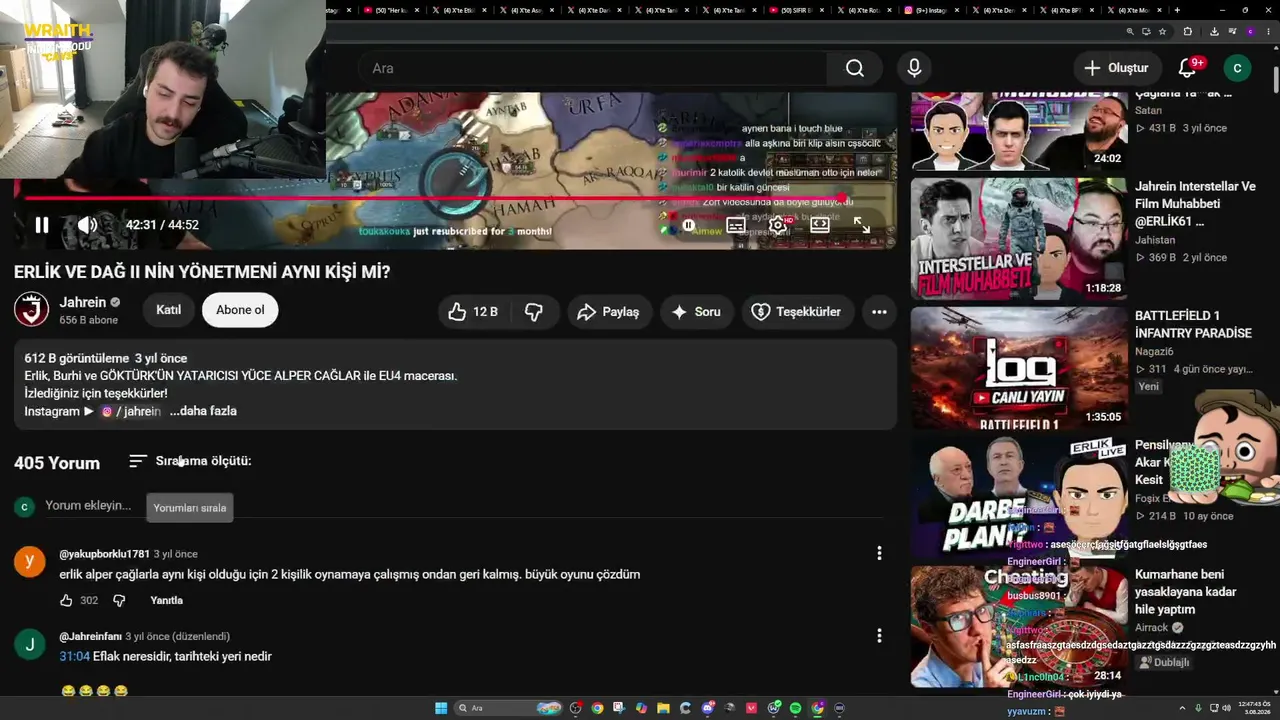Like the video with thumbs up
This screenshot has width=1280, height=720.
[x=474, y=312]
